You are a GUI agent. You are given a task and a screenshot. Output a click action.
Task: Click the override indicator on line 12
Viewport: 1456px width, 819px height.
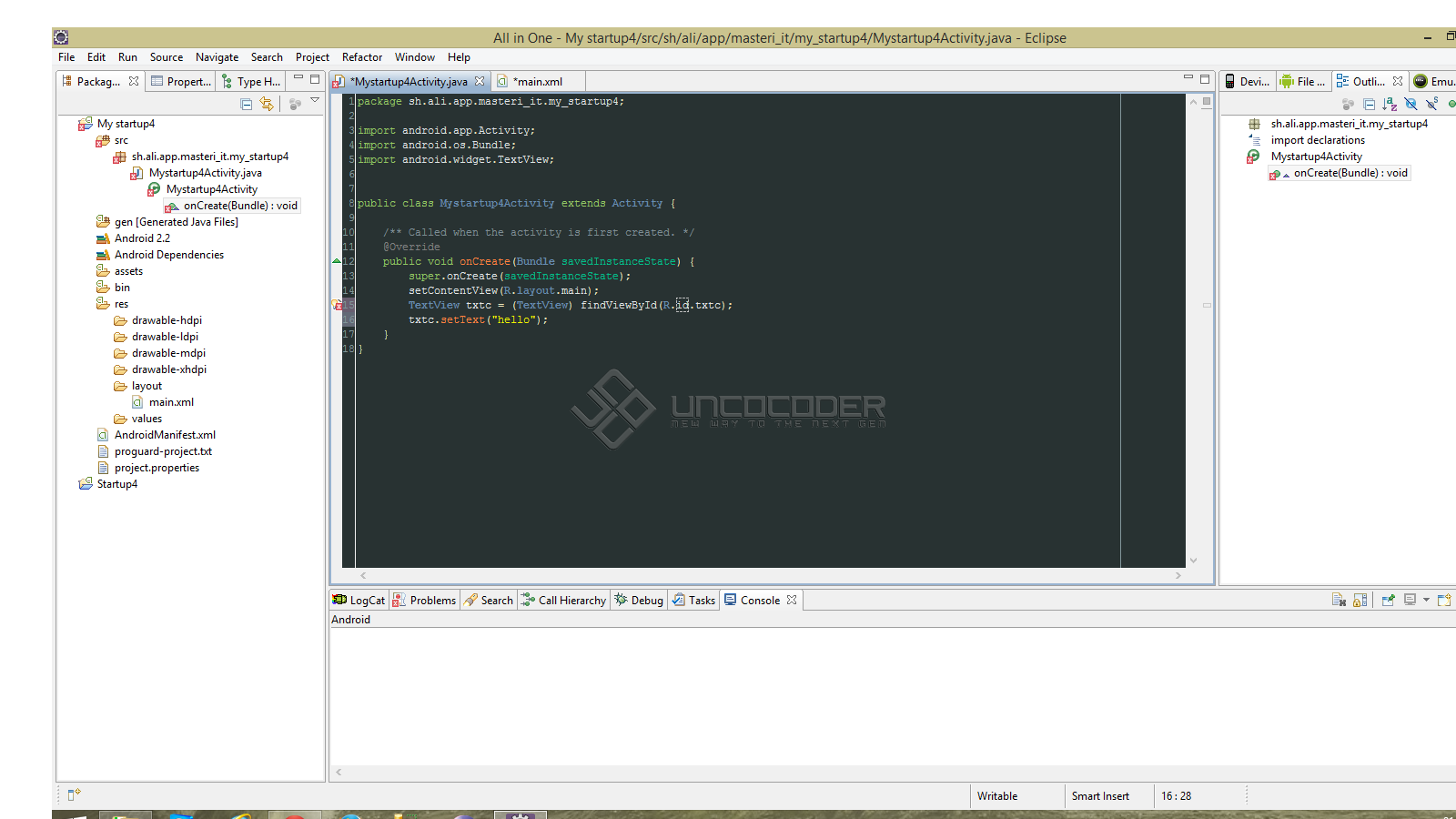pyautogui.click(x=337, y=261)
